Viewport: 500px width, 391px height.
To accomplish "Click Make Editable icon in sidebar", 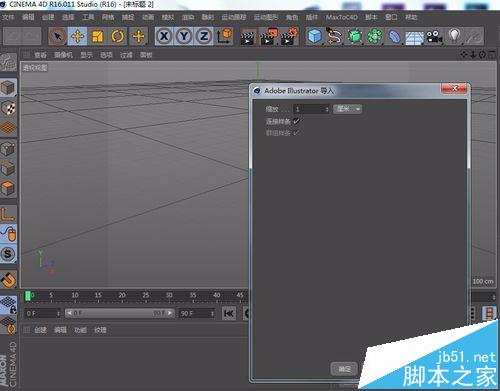I will (8, 62).
